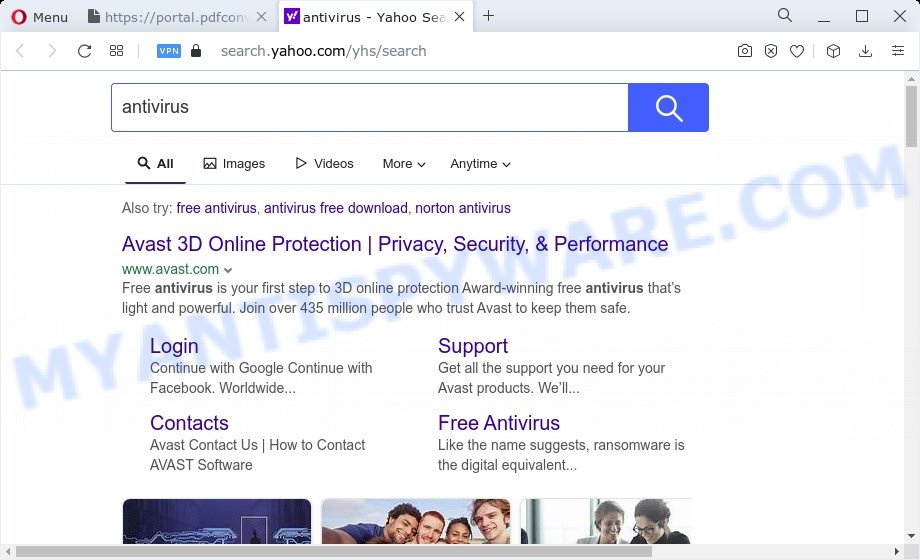Open extensions cube icon

833,51
